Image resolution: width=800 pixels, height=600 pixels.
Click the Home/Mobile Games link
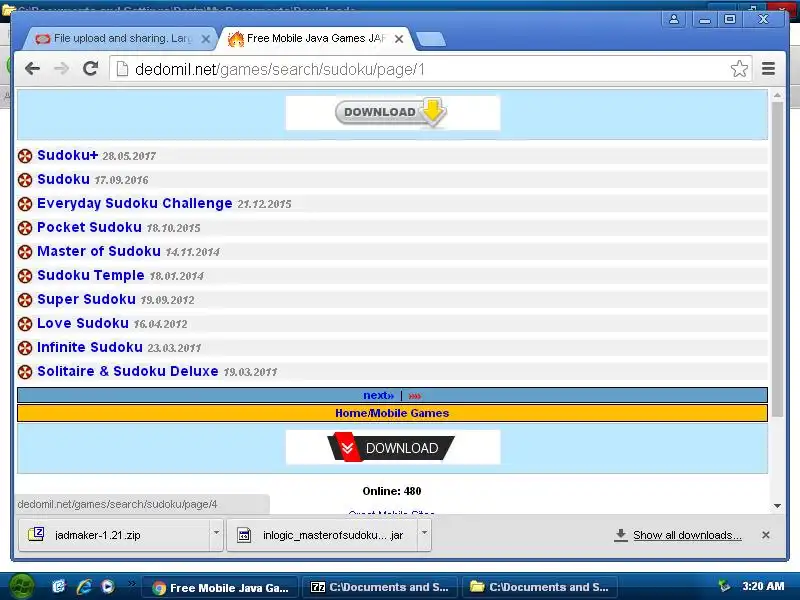pyautogui.click(x=392, y=413)
